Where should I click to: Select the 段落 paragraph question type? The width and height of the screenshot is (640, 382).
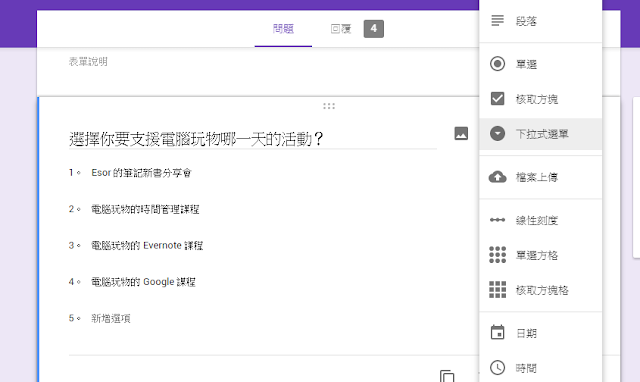click(540, 20)
